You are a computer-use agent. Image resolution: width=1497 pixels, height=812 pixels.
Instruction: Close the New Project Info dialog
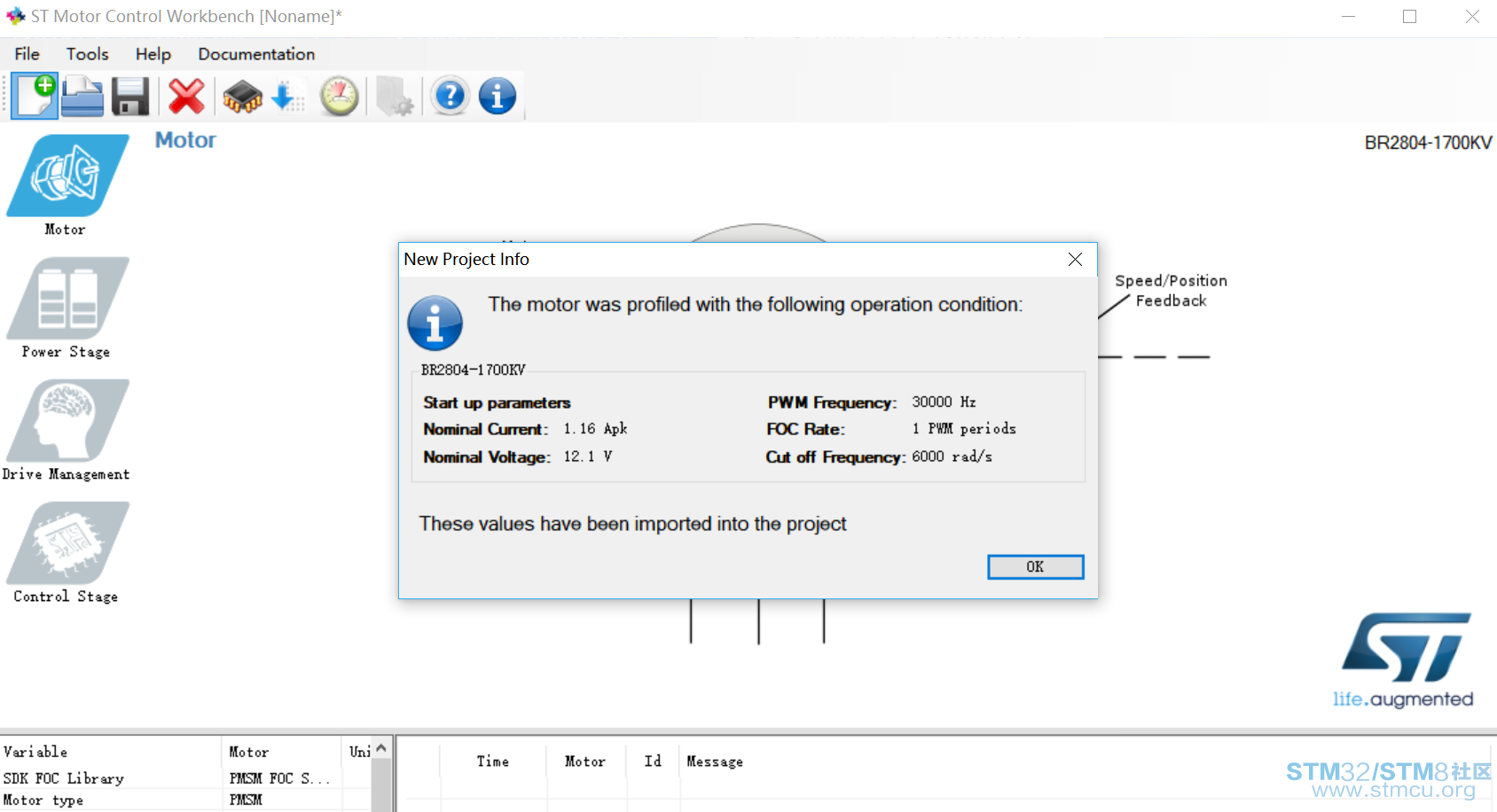pyautogui.click(x=1075, y=260)
